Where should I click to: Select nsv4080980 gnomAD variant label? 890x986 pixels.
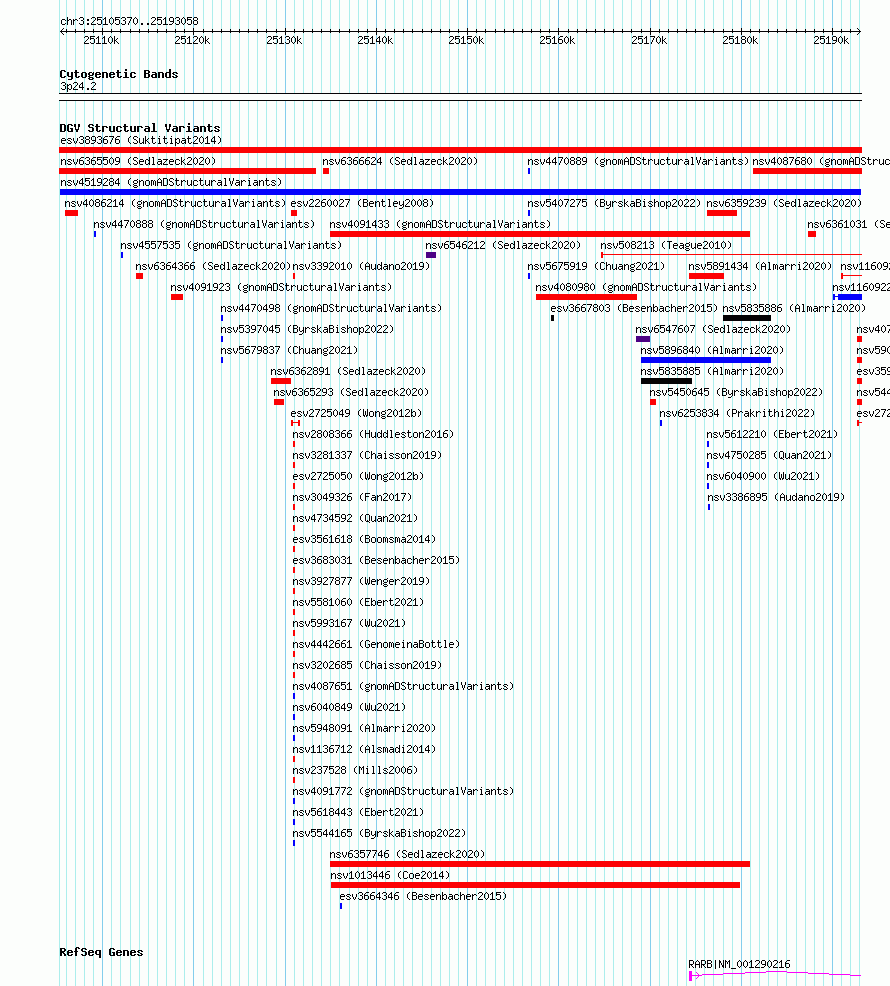tap(647, 287)
